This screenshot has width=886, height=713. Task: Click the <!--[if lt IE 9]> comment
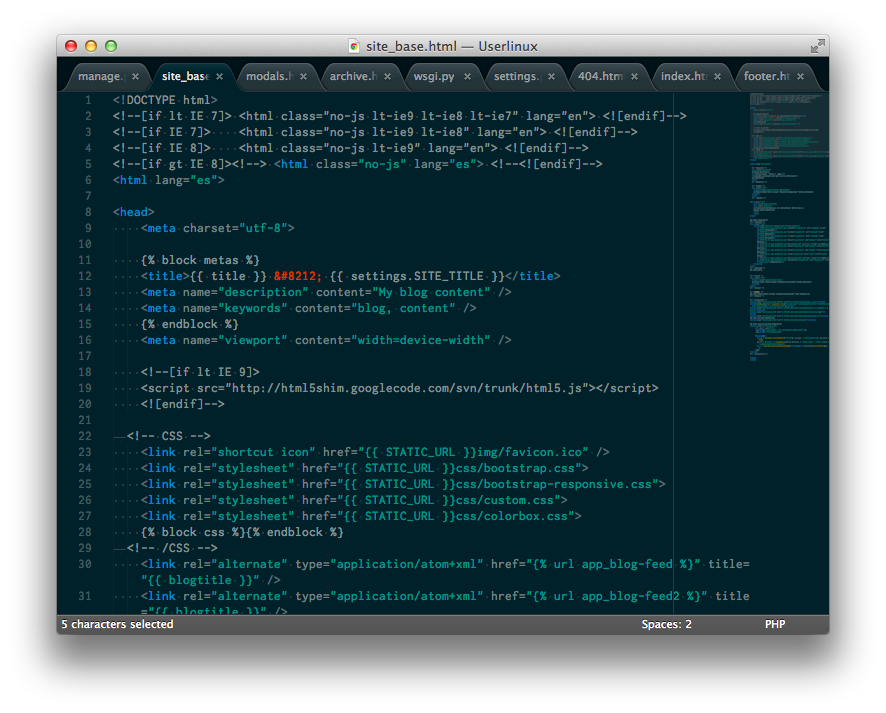point(200,372)
